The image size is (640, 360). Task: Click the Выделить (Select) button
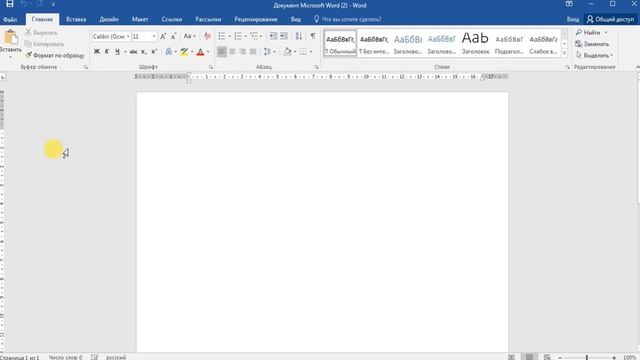594,55
